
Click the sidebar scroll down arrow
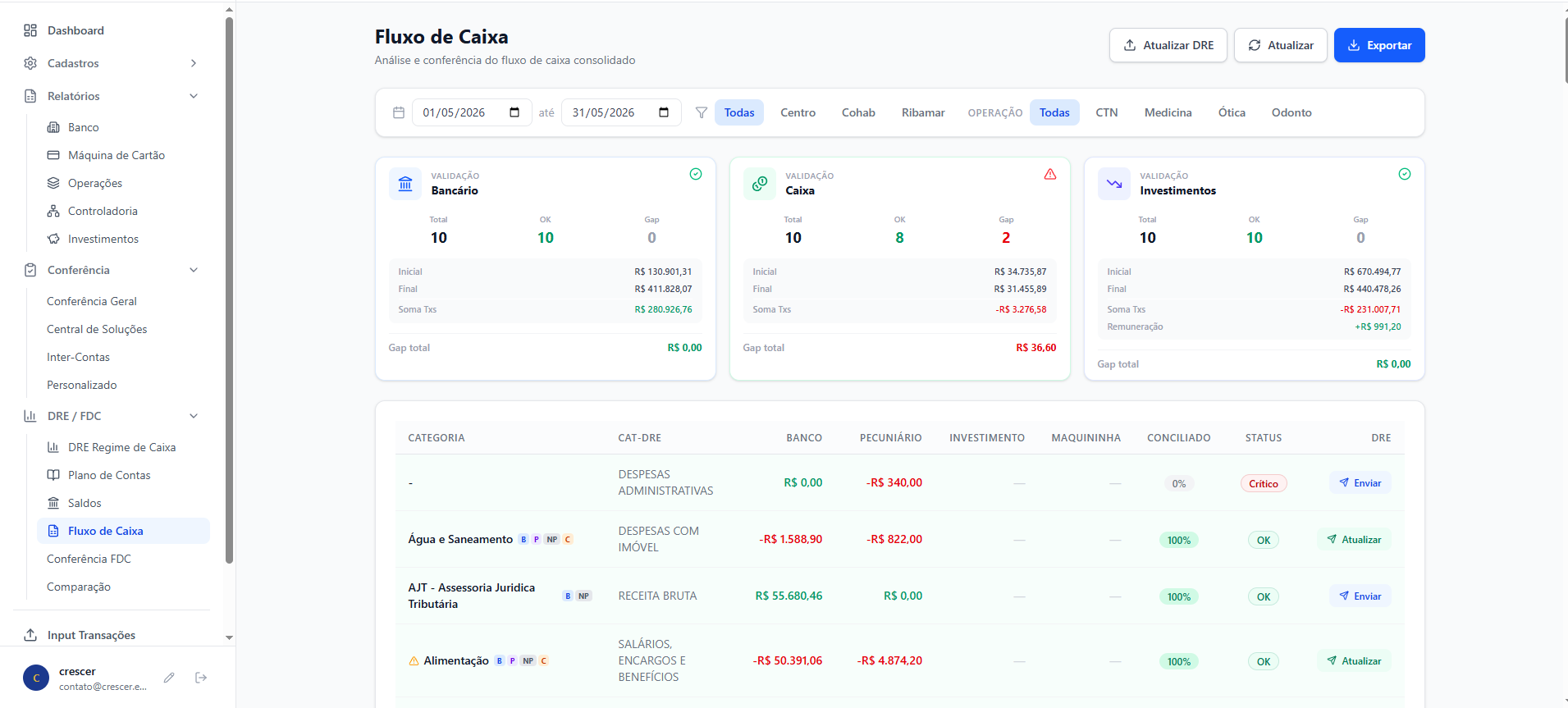229,637
